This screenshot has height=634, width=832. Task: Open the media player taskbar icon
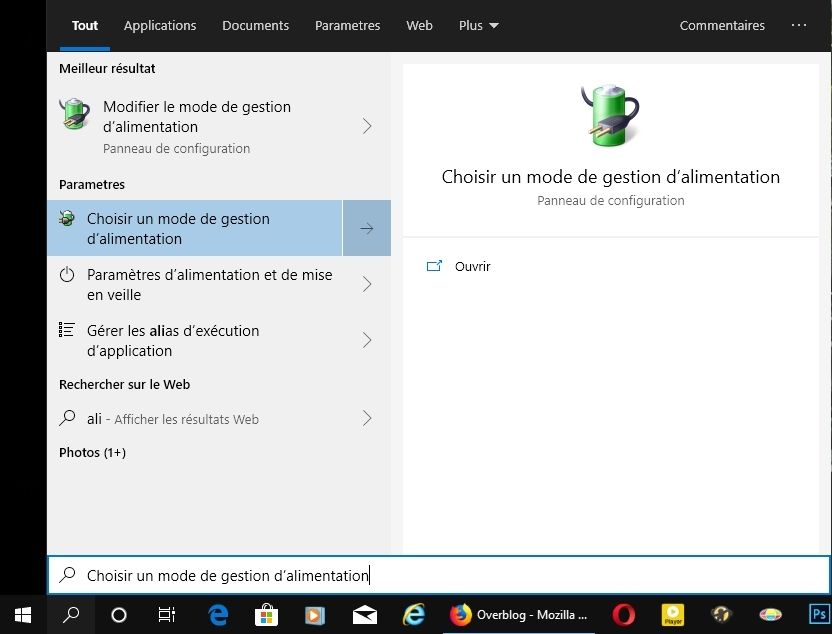[315, 615]
